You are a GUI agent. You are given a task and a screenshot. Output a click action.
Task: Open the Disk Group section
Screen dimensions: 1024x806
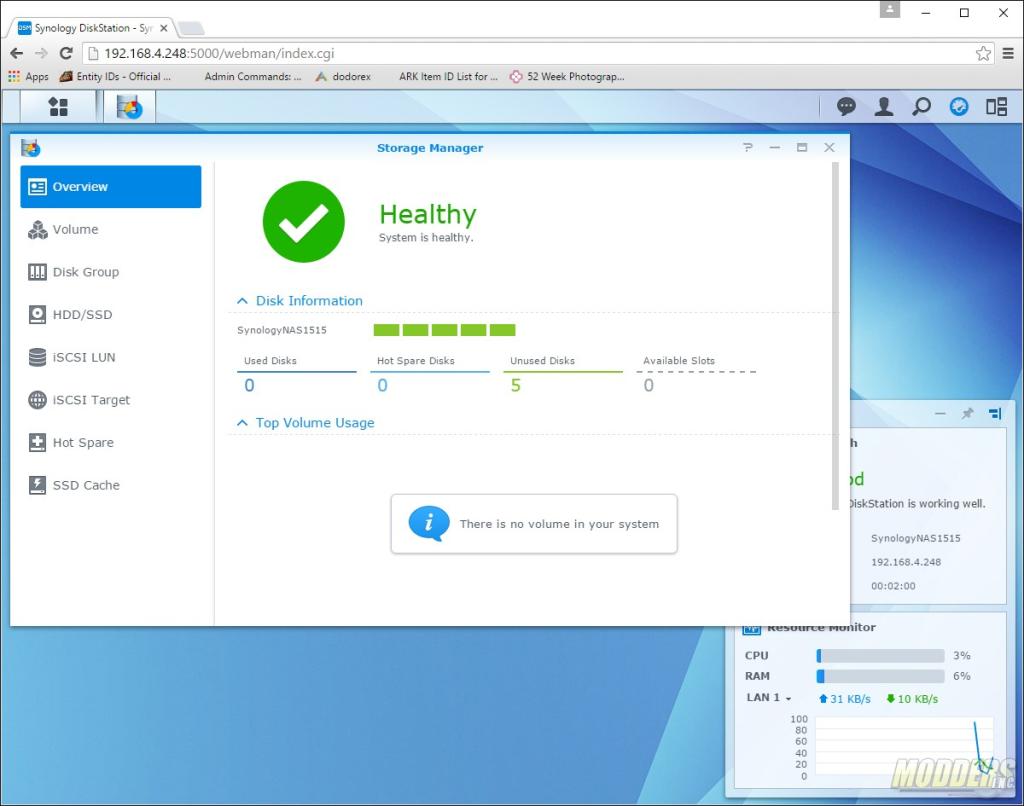point(85,272)
